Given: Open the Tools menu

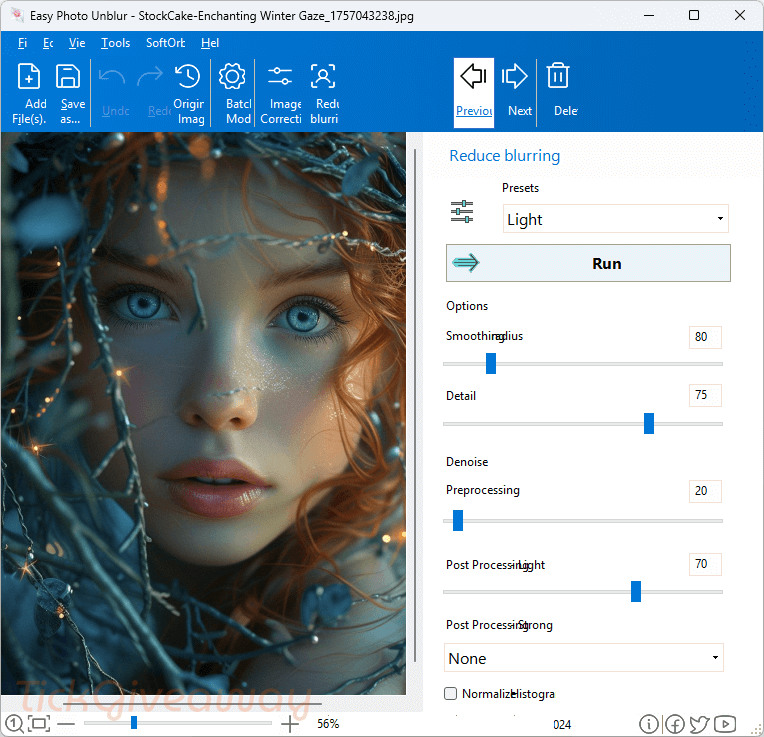Looking at the screenshot, I should click(115, 43).
